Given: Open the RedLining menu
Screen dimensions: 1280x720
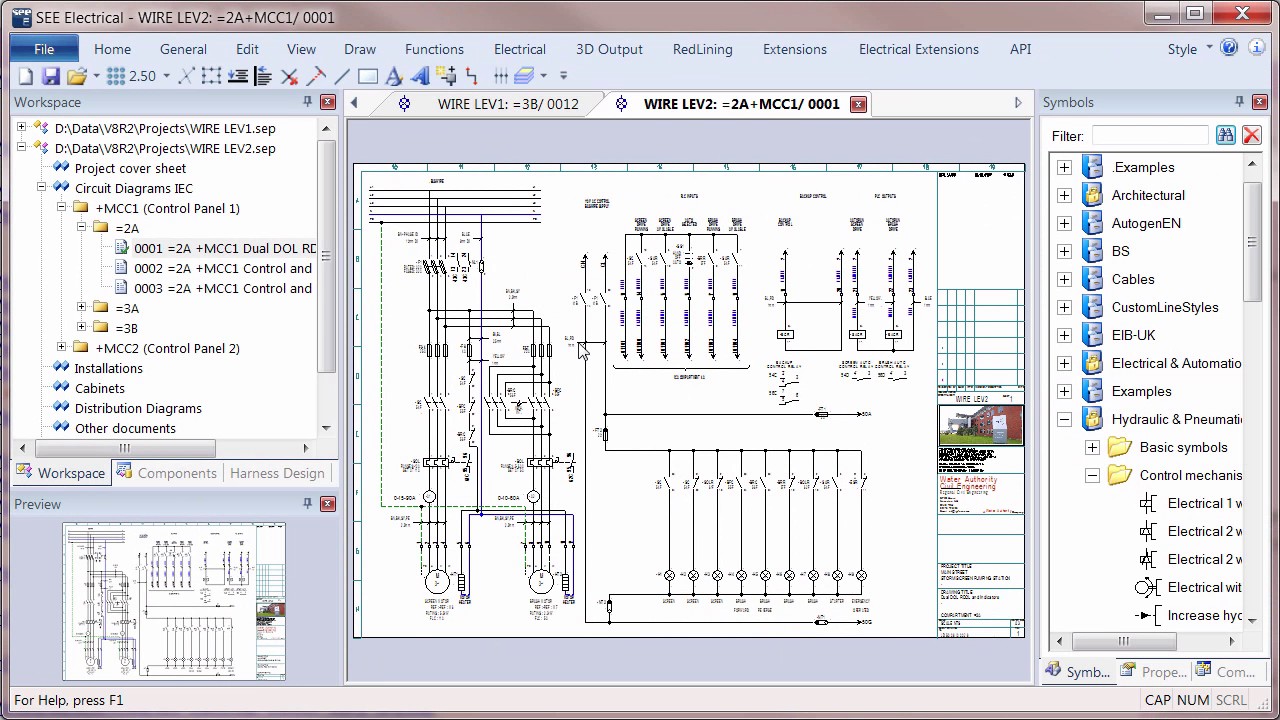Looking at the screenshot, I should tap(702, 48).
